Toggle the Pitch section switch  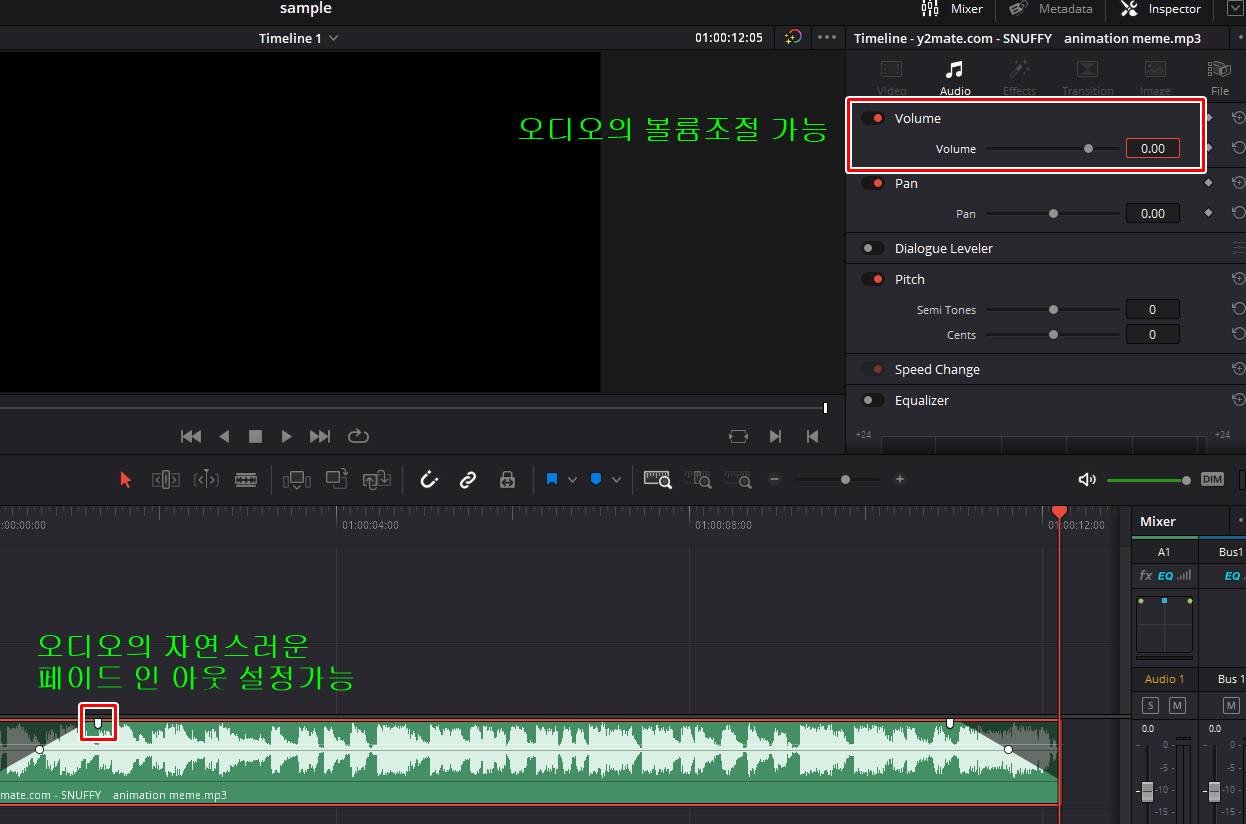(873, 279)
